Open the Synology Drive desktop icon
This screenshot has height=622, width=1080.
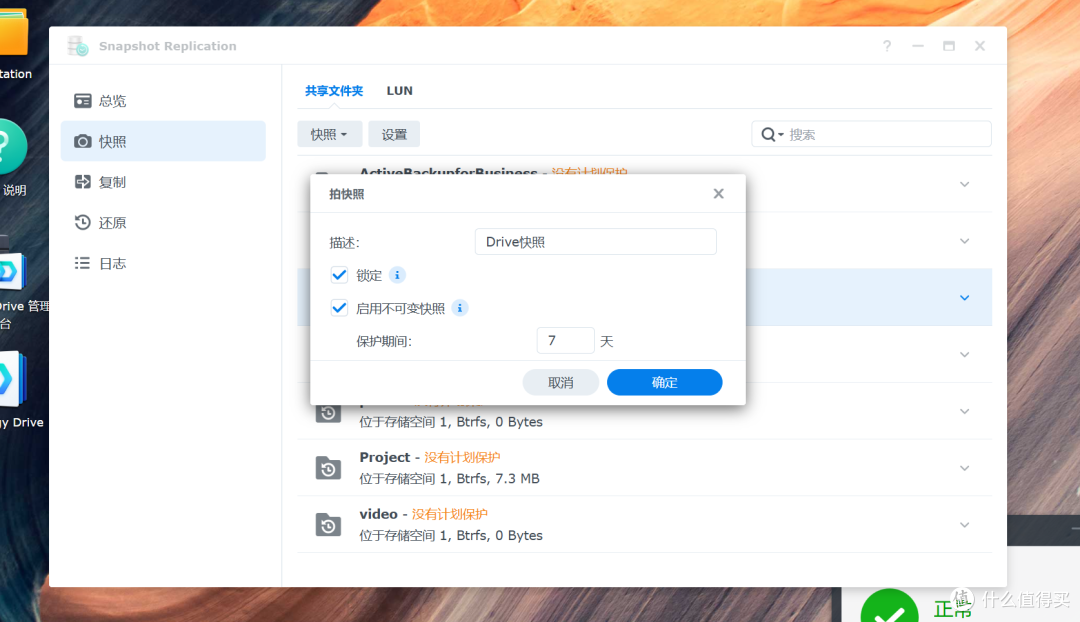tap(12, 379)
